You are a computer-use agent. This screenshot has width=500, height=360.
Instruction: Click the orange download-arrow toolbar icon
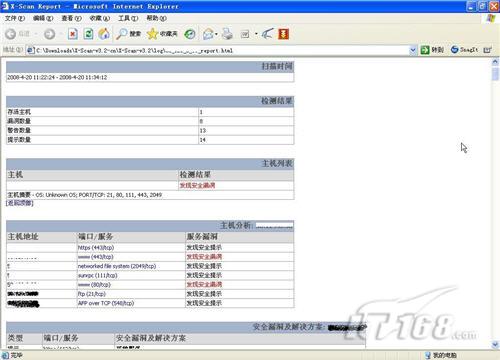coord(283,34)
